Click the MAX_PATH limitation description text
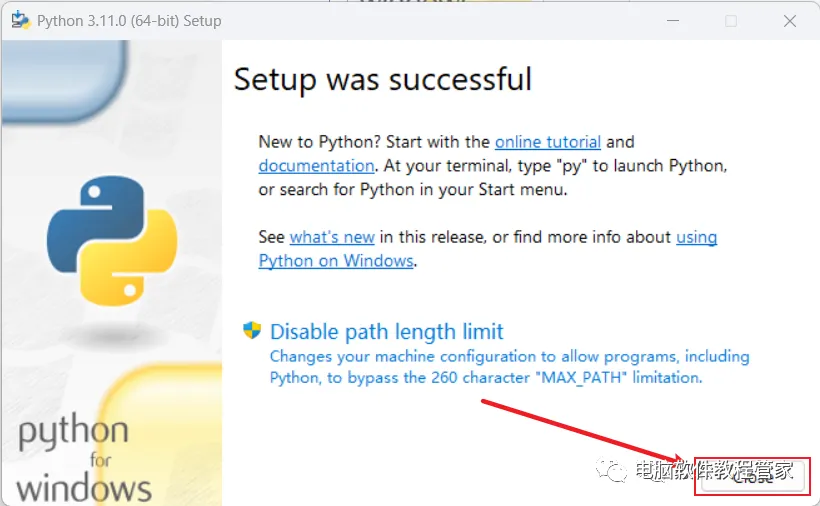Viewport: 820px width, 506px height. 509,367
